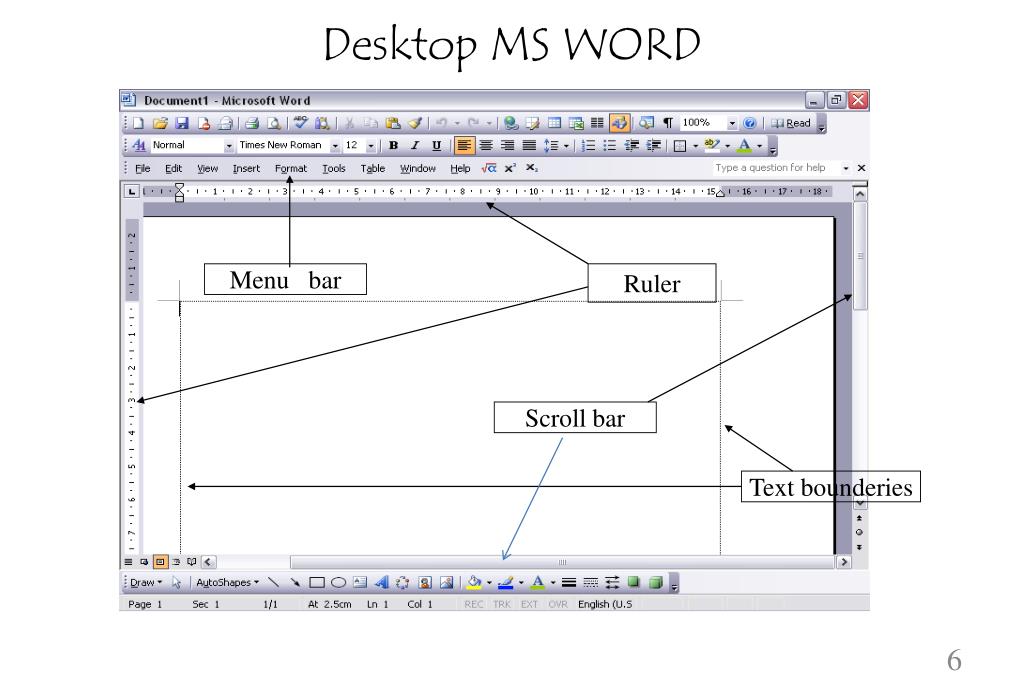Toggle Center alignment
The height and width of the screenshot is (691, 1023).
(486, 145)
